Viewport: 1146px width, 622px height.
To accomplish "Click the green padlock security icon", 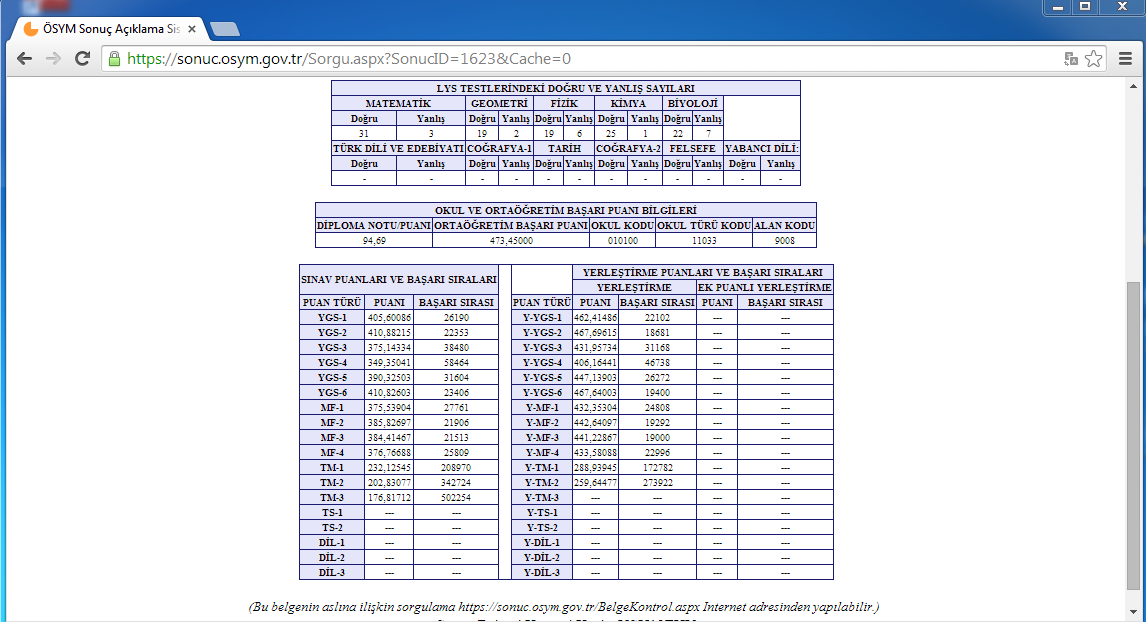I will click(114, 59).
